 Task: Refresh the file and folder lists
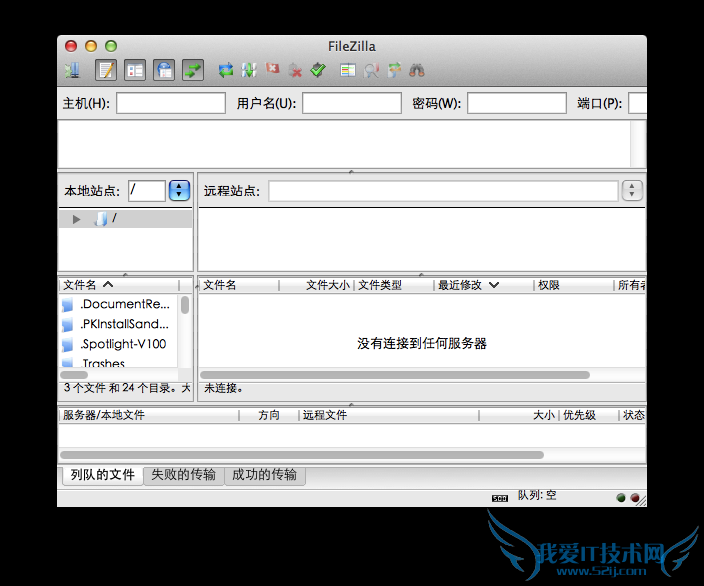pyautogui.click(x=226, y=70)
